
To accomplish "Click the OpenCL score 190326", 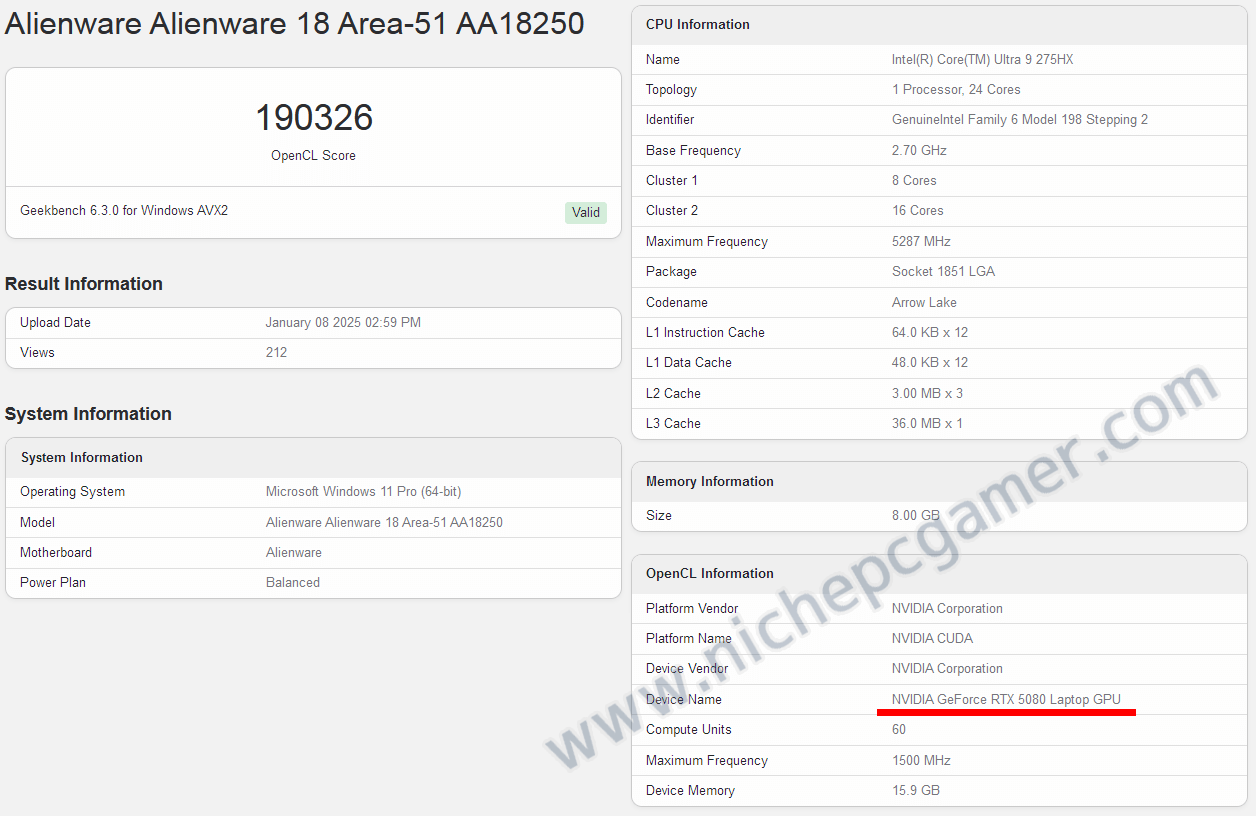I will click(314, 118).
